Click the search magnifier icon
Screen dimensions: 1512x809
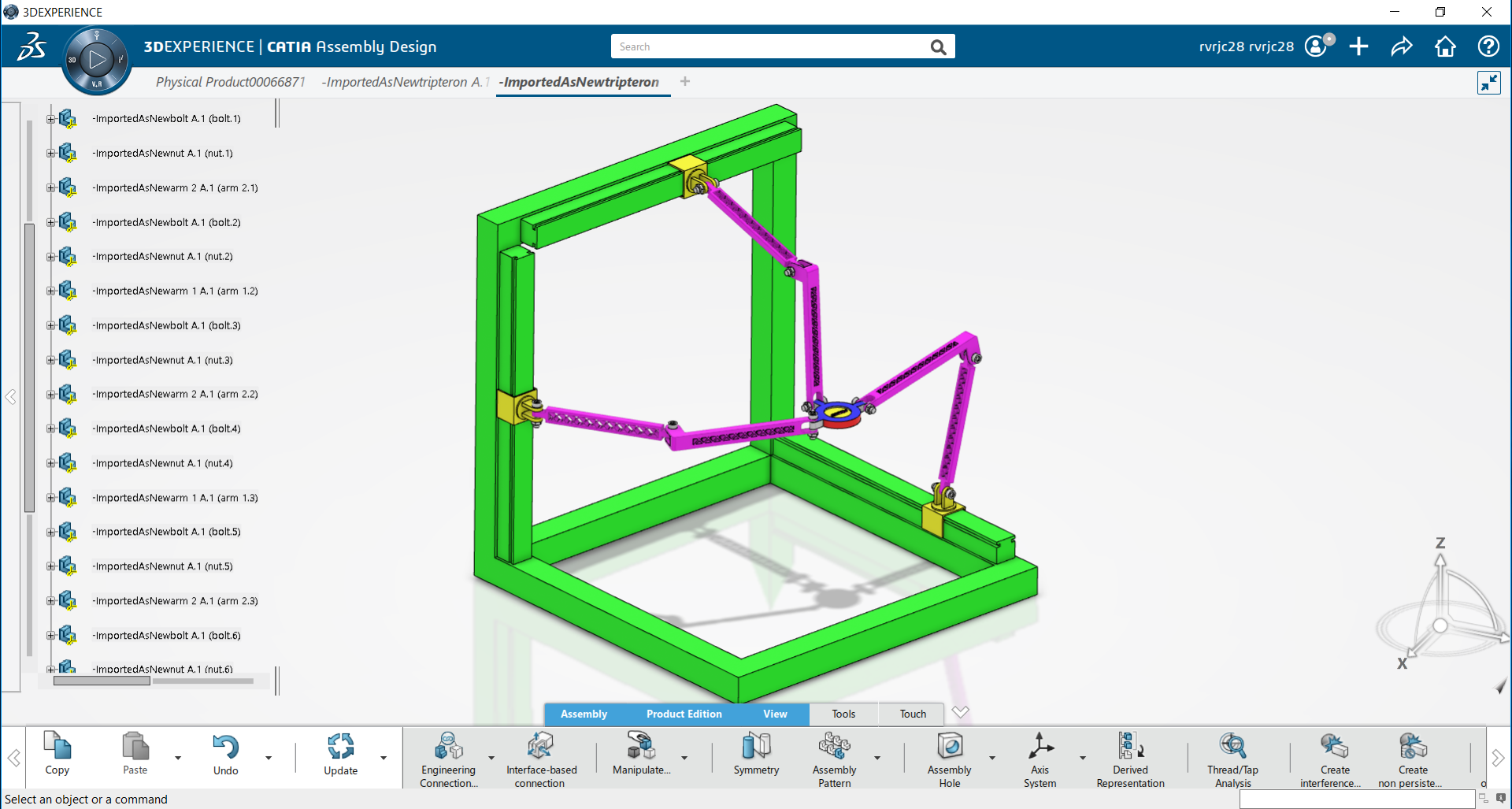tap(938, 46)
